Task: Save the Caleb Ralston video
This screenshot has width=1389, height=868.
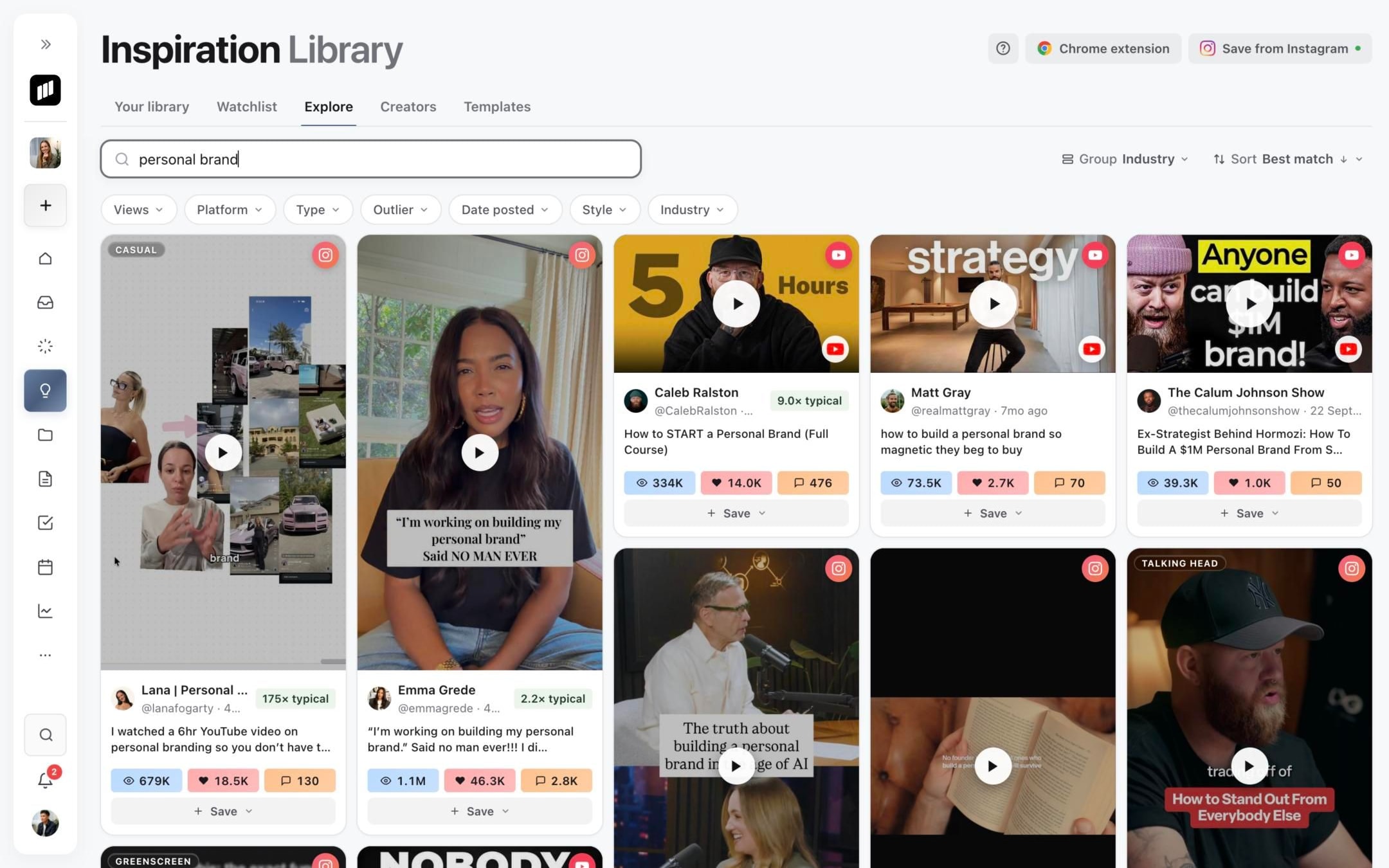Action: click(736, 513)
